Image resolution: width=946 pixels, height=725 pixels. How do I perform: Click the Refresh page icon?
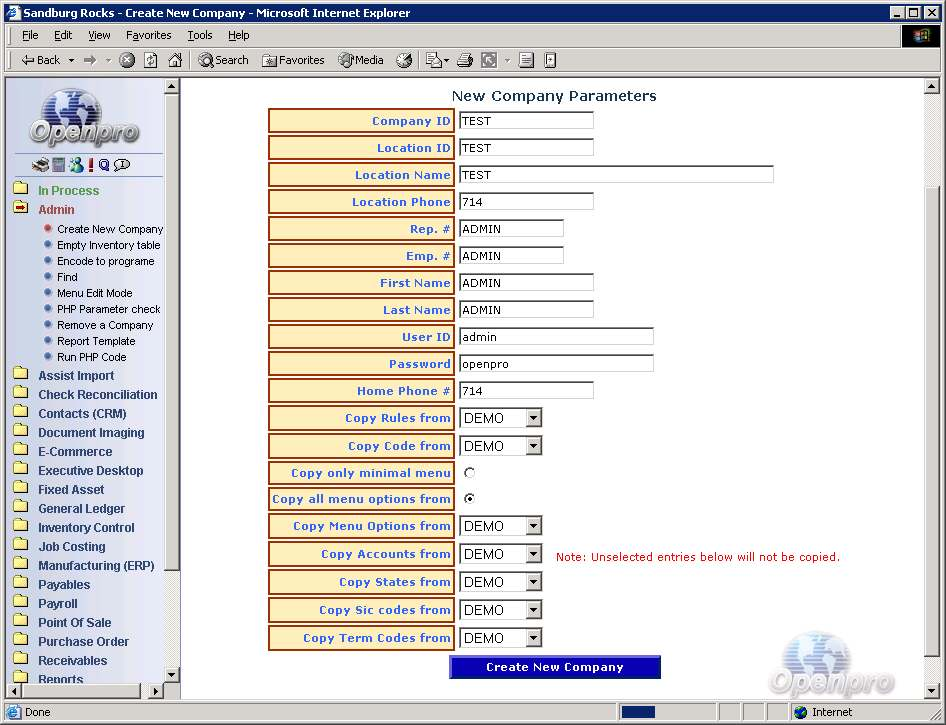tap(151, 60)
